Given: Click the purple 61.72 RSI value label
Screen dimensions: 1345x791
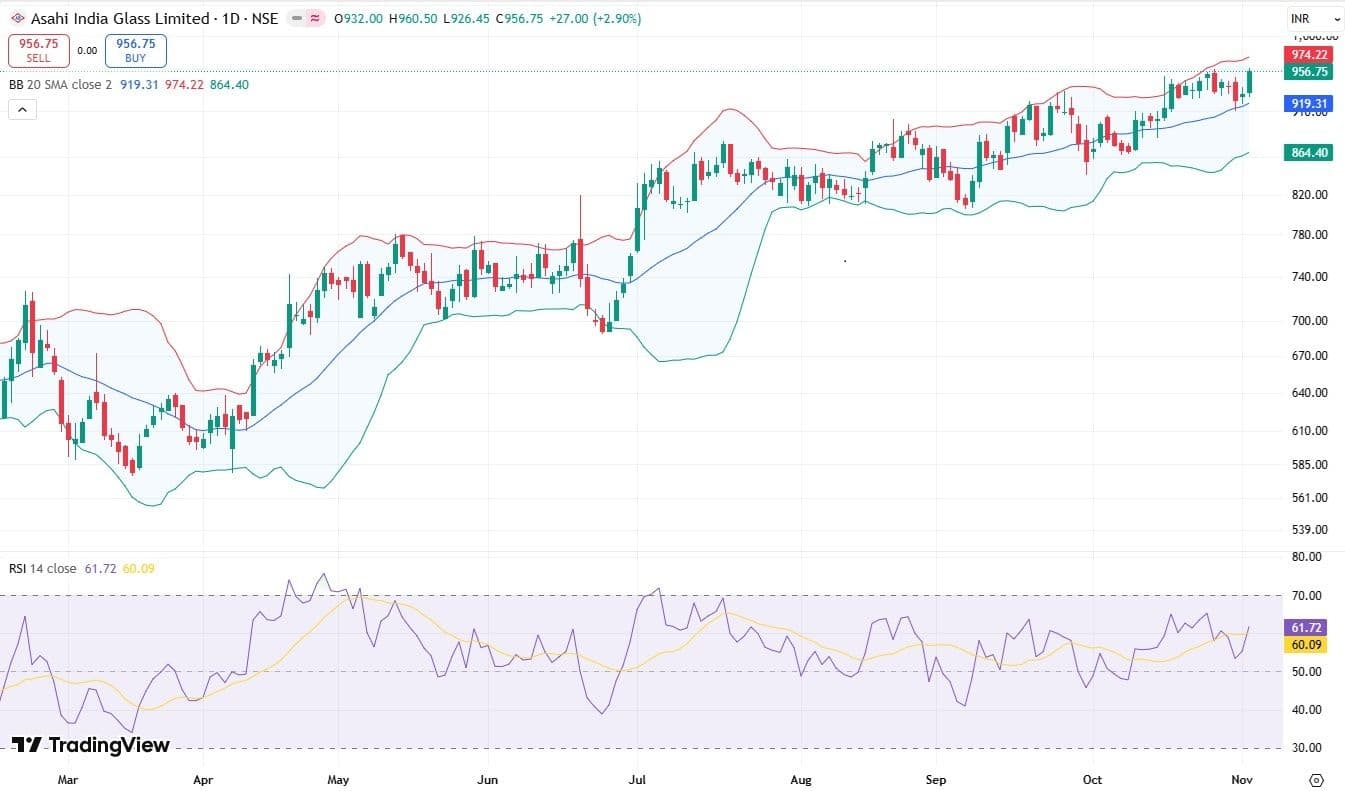Looking at the screenshot, I should point(1309,628).
